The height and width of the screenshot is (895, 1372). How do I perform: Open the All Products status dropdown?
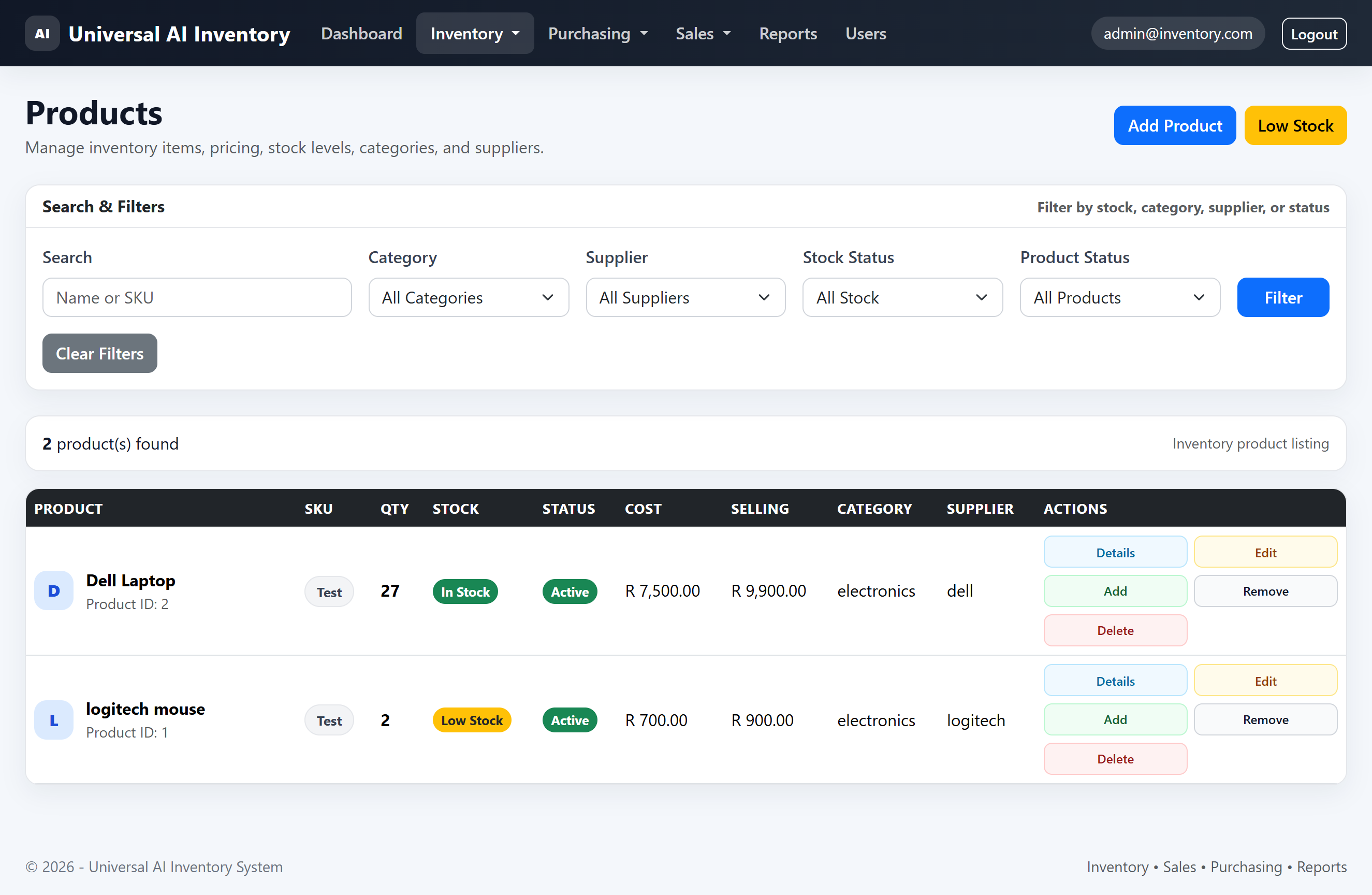click(1119, 298)
